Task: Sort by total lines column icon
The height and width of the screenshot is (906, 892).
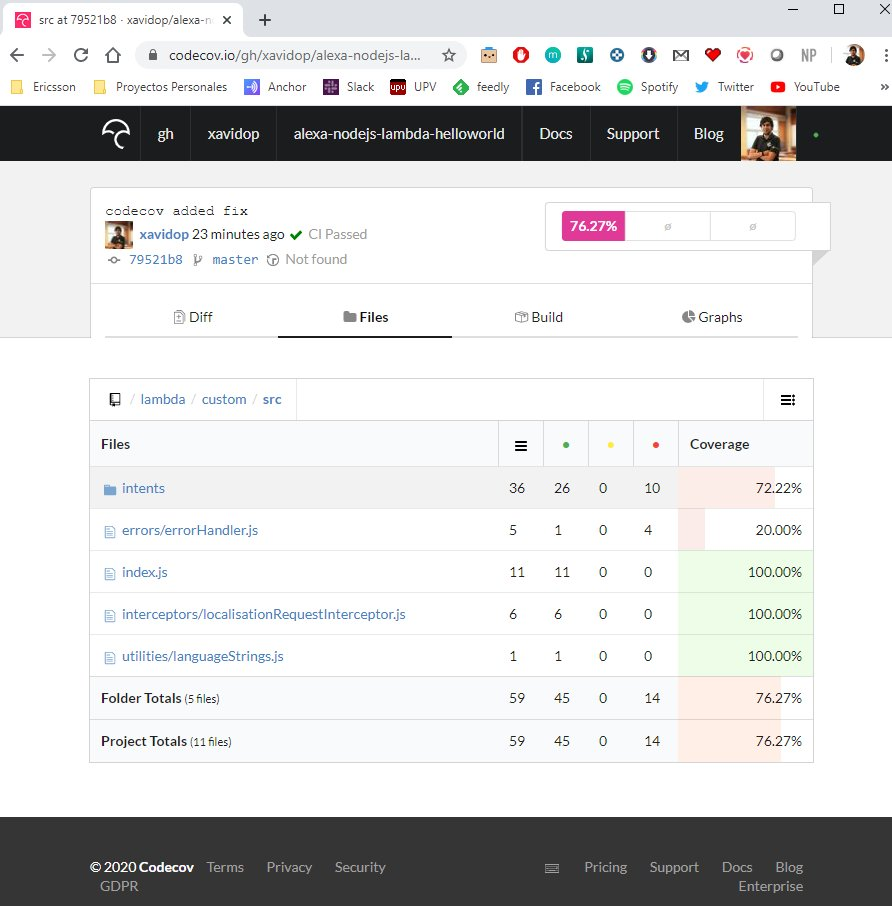Action: tap(521, 445)
